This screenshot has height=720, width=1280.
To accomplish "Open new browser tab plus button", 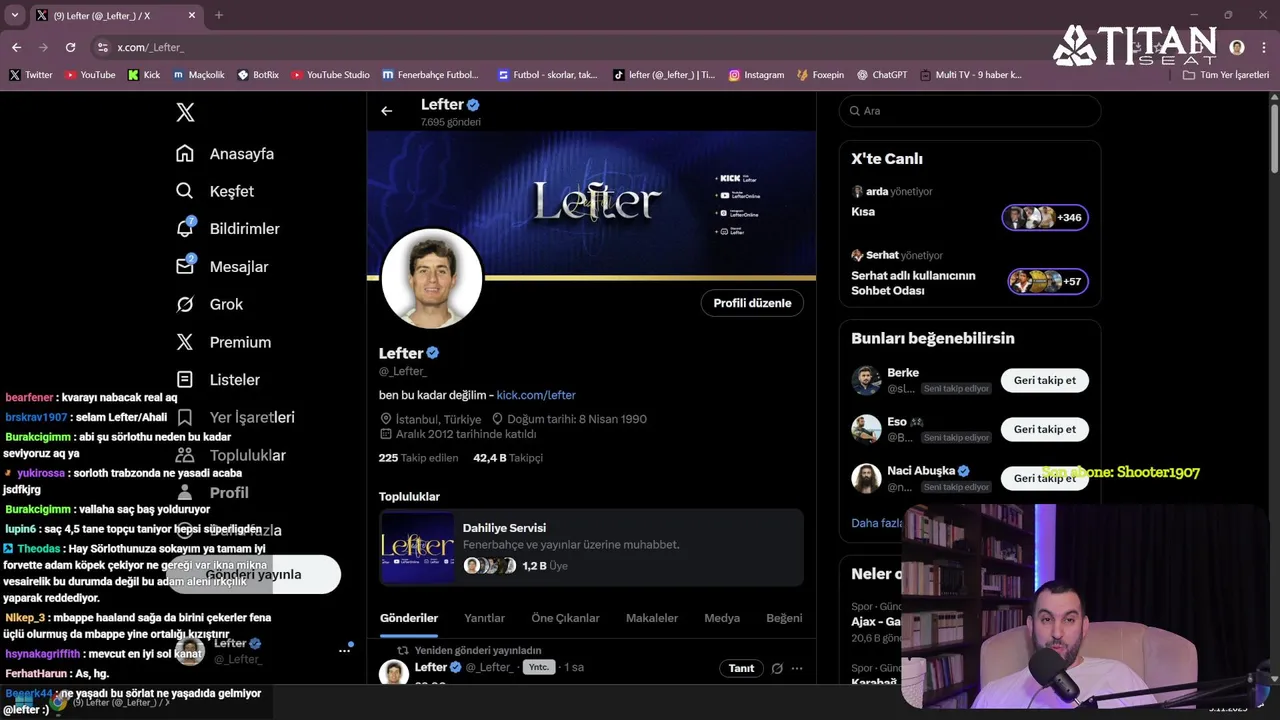I will pos(219,15).
